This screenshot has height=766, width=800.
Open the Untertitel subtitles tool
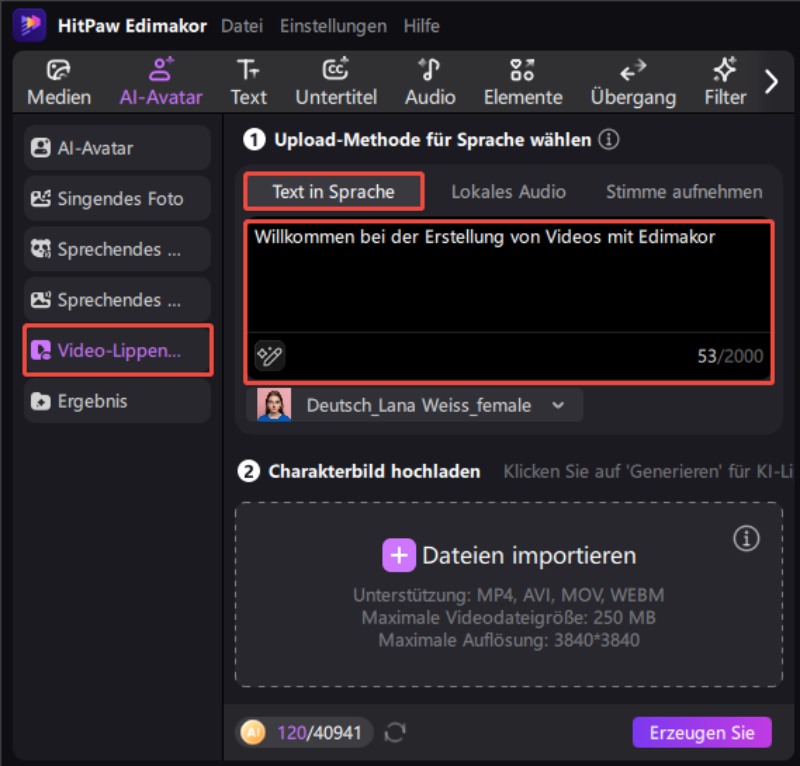[336, 82]
